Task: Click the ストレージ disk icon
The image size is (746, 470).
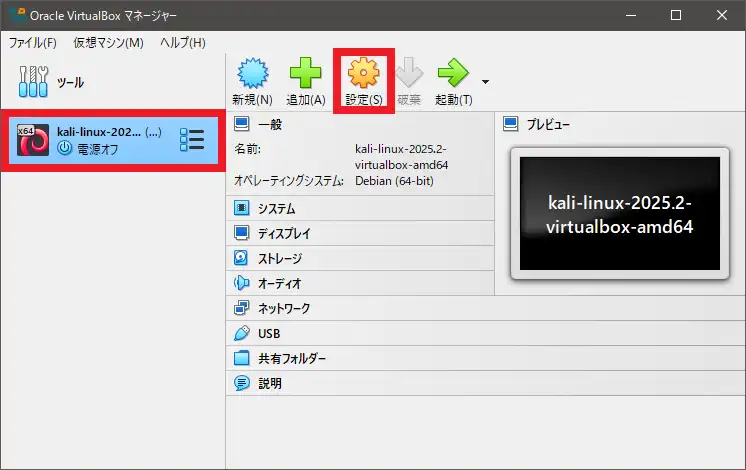Action: click(241, 258)
